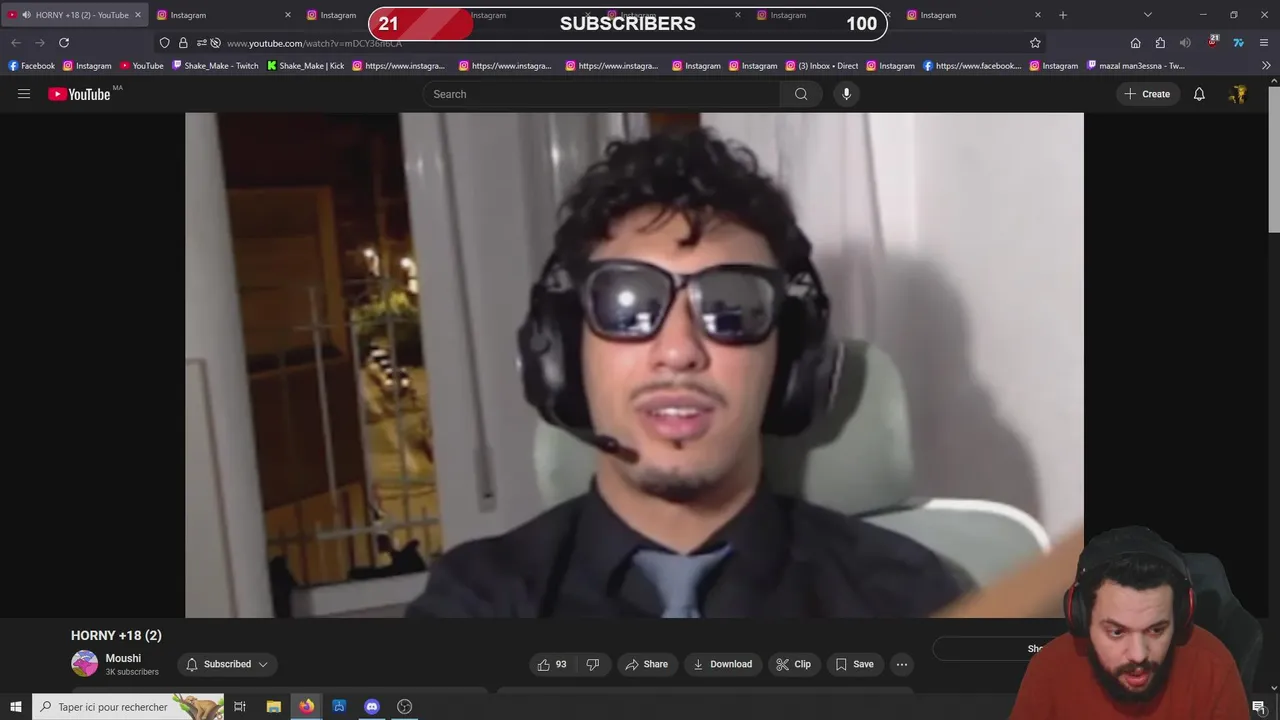
Task: Click the video player to pause
Action: pos(634,365)
